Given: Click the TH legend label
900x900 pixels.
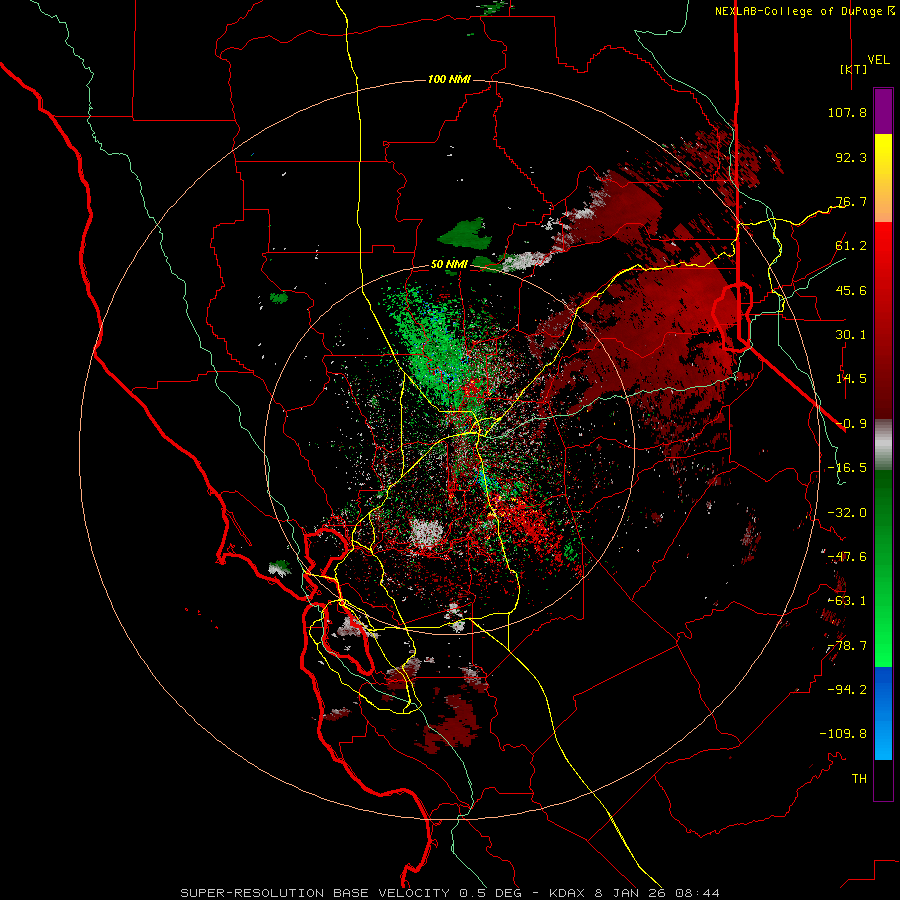Looking at the screenshot, I should click(x=859, y=779).
